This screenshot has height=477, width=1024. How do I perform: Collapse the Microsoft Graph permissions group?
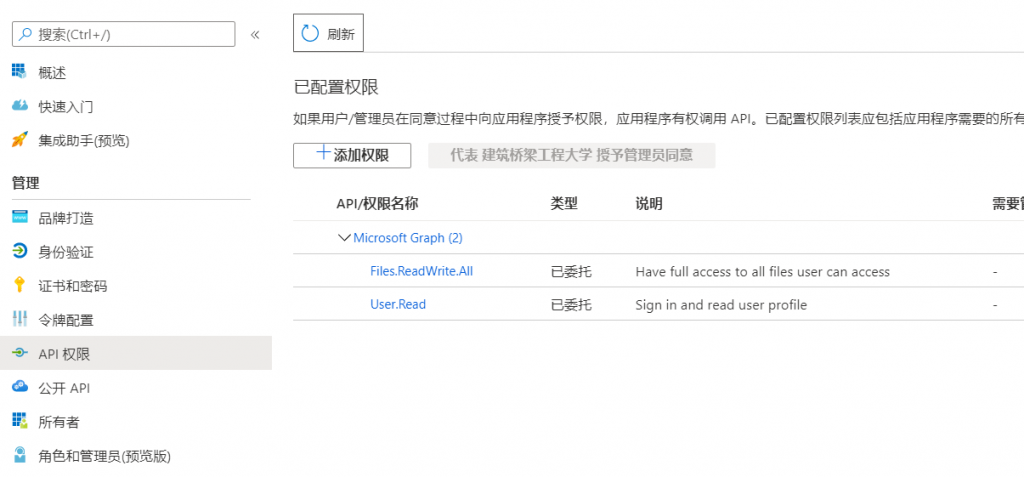point(345,238)
